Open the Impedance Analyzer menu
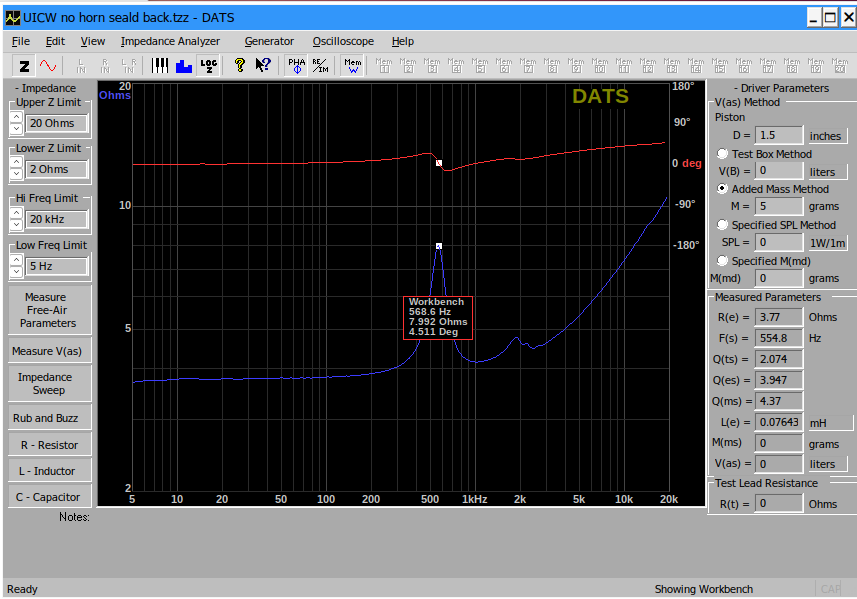The image size is (857, 599). (170, 42)
